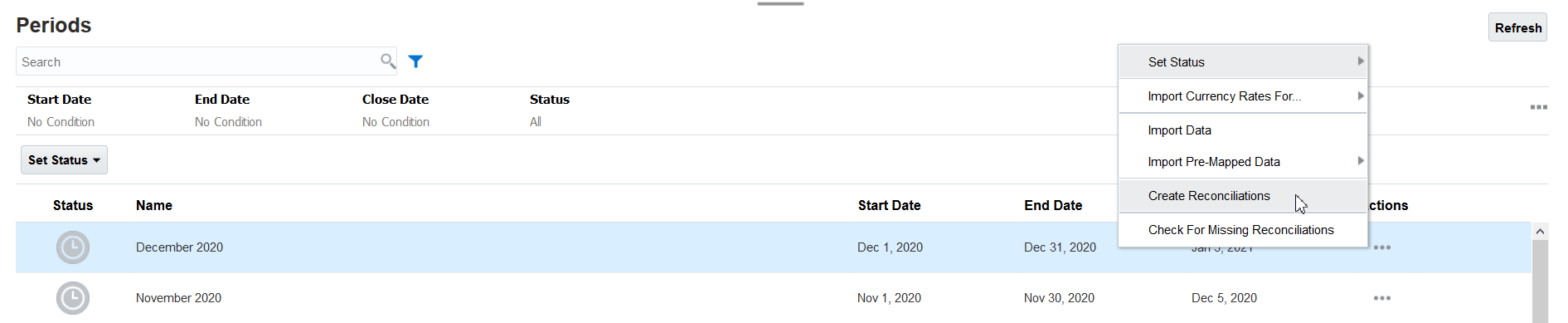Open filter bar ellipsis menu
This screenshot has height=323, width=1568.
click(x=1539, y=107)
